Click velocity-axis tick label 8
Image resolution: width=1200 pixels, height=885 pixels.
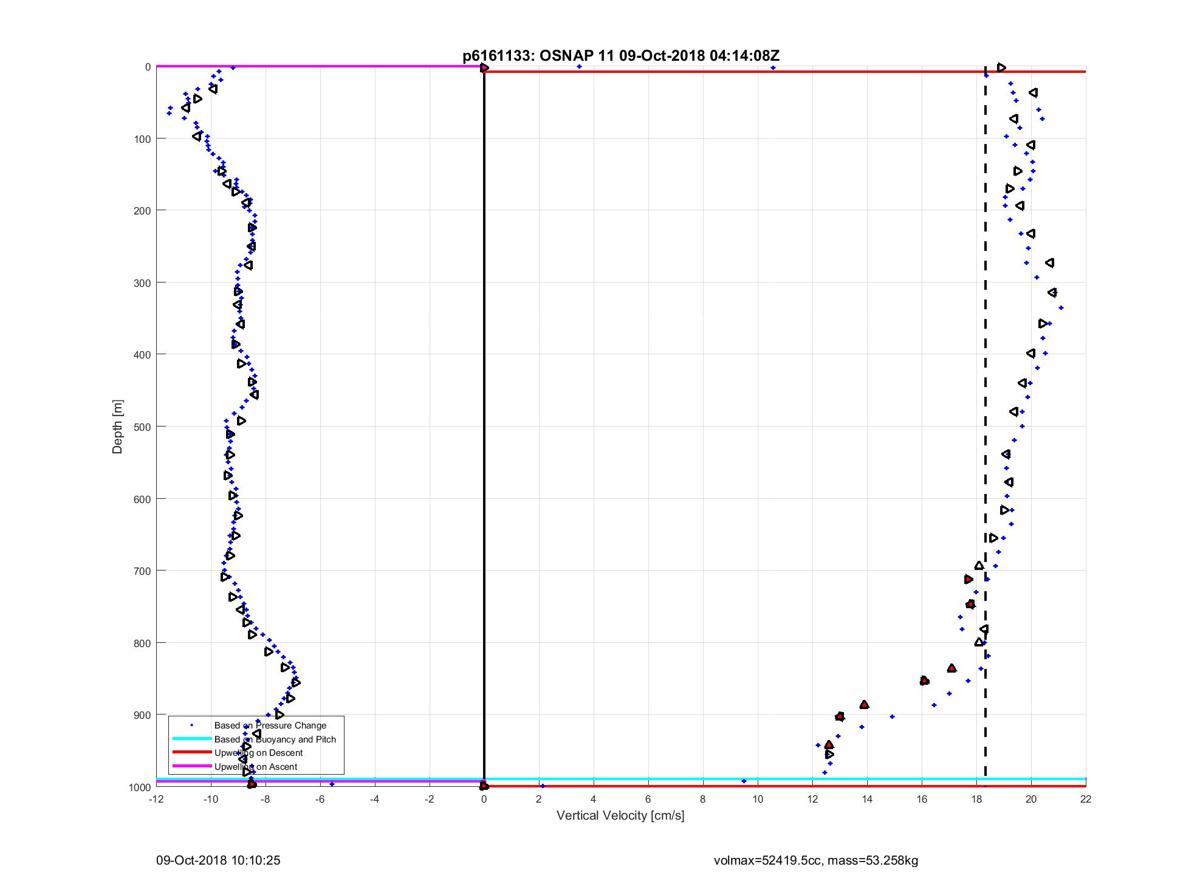tap(703, 799)
